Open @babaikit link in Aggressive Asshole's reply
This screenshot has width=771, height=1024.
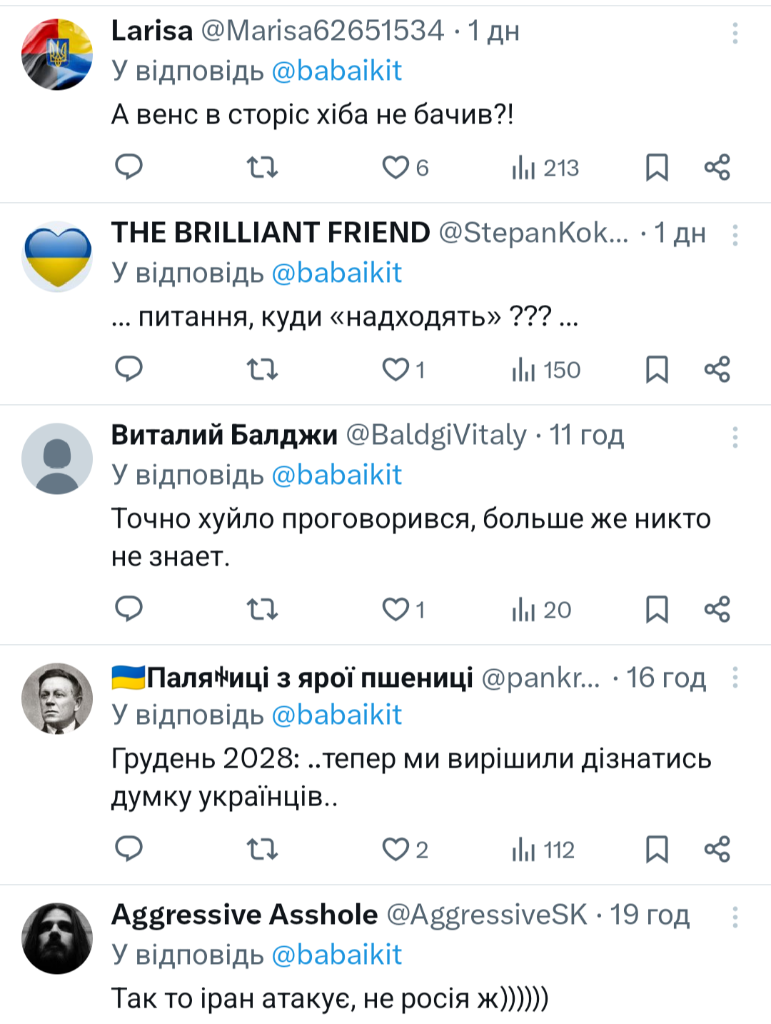tap(336, 954)
